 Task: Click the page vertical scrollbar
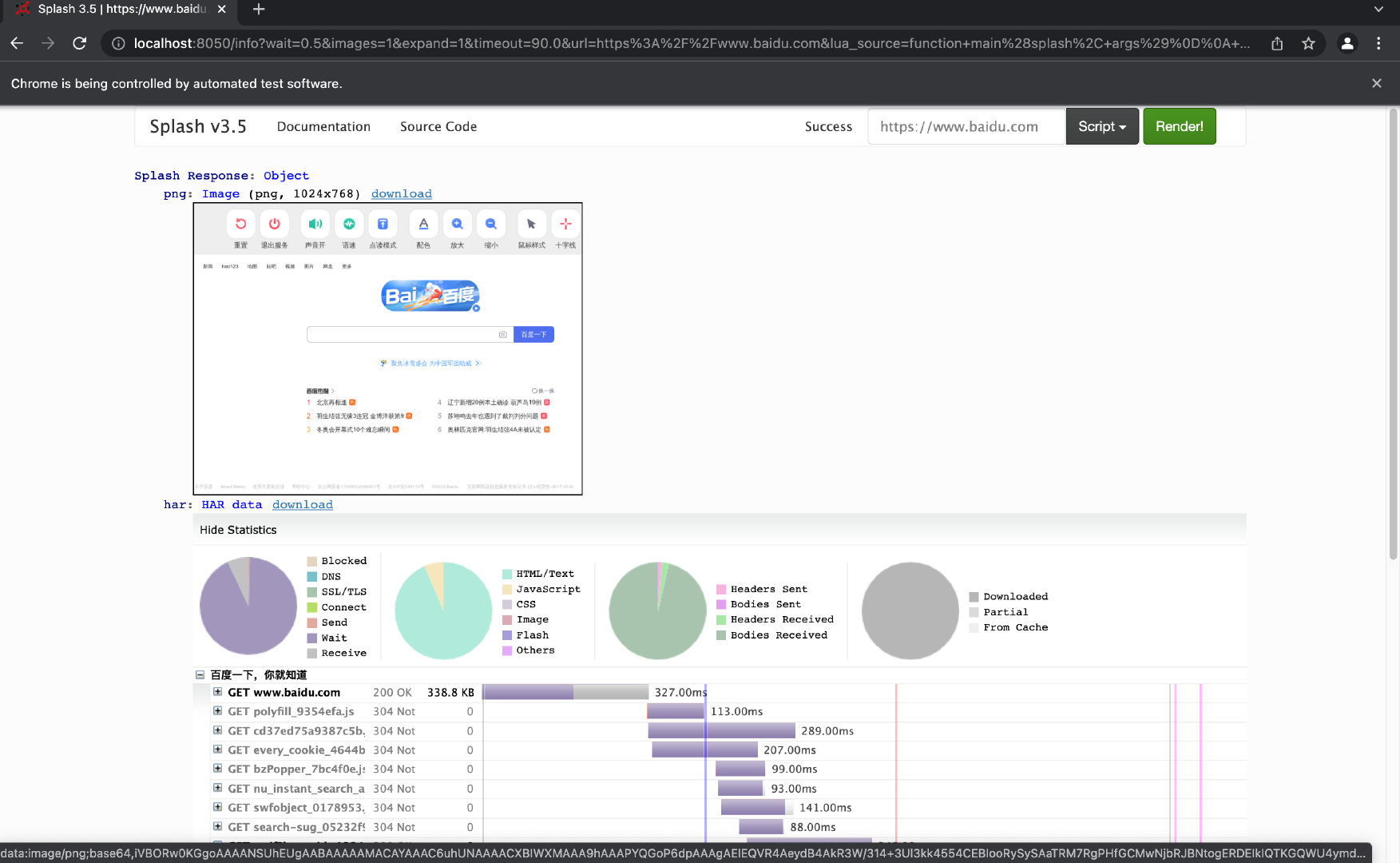(1394, 336)
